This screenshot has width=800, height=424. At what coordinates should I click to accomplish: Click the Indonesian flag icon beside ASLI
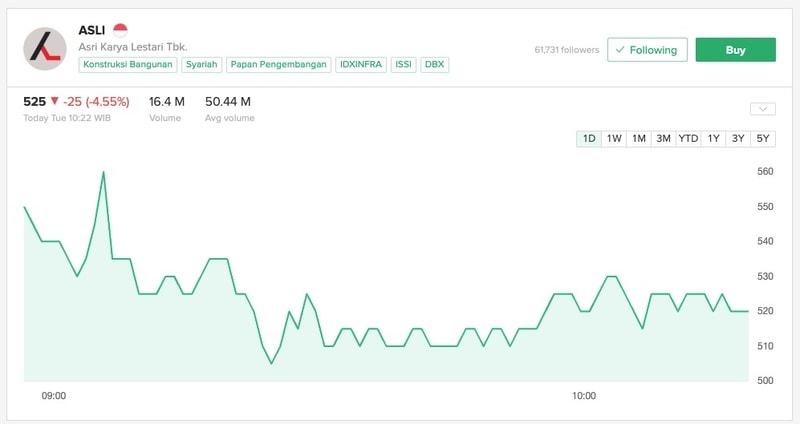(x=120, y=30)
